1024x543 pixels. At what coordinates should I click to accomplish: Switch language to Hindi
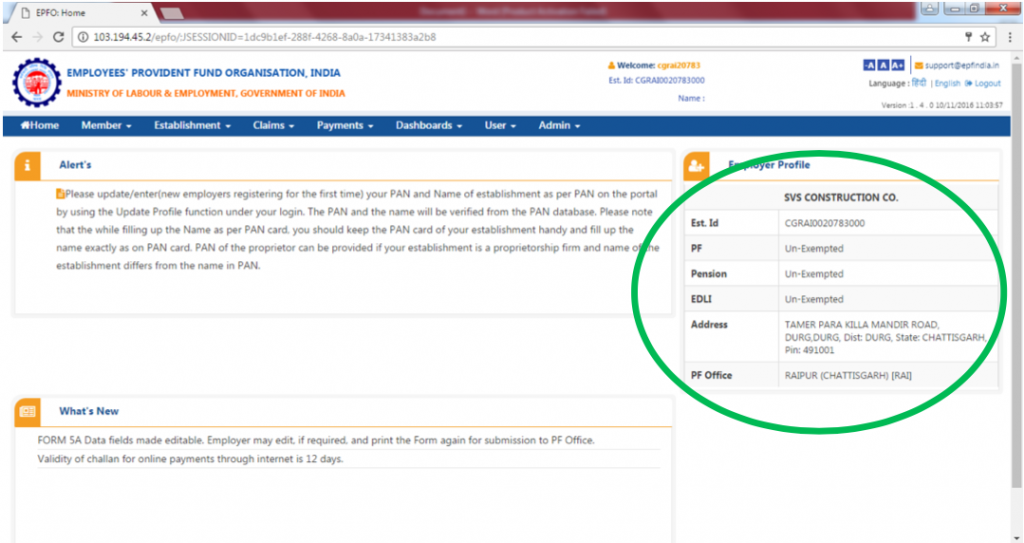pyautogui.click(x=919, y=84)
